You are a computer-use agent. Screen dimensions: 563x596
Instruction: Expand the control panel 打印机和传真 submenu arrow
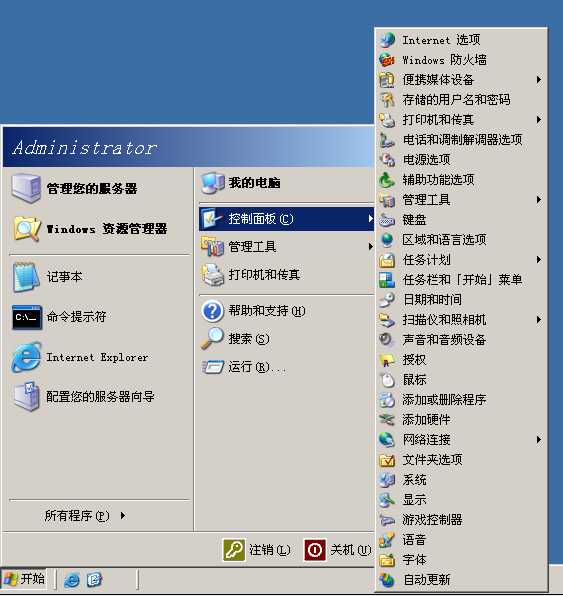coord(539,120)
